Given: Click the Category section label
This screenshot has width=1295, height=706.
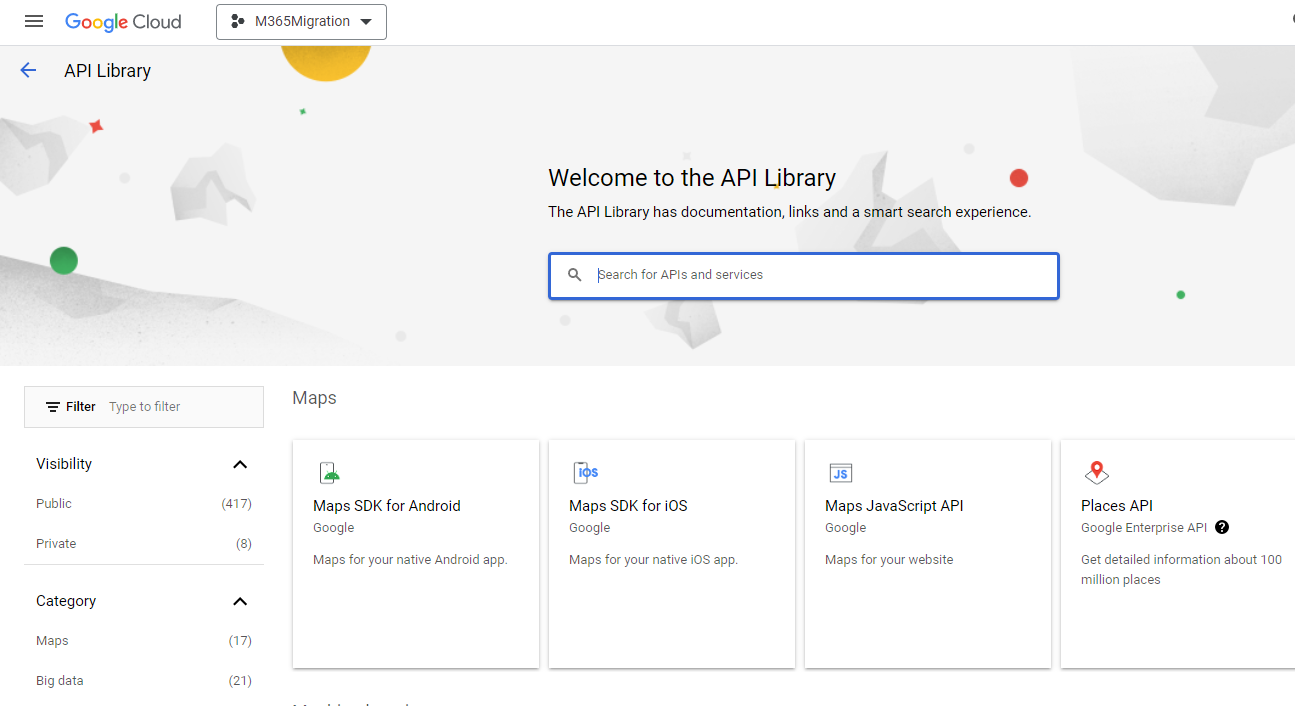Looking at the screenshot, I should coord(66,601).
